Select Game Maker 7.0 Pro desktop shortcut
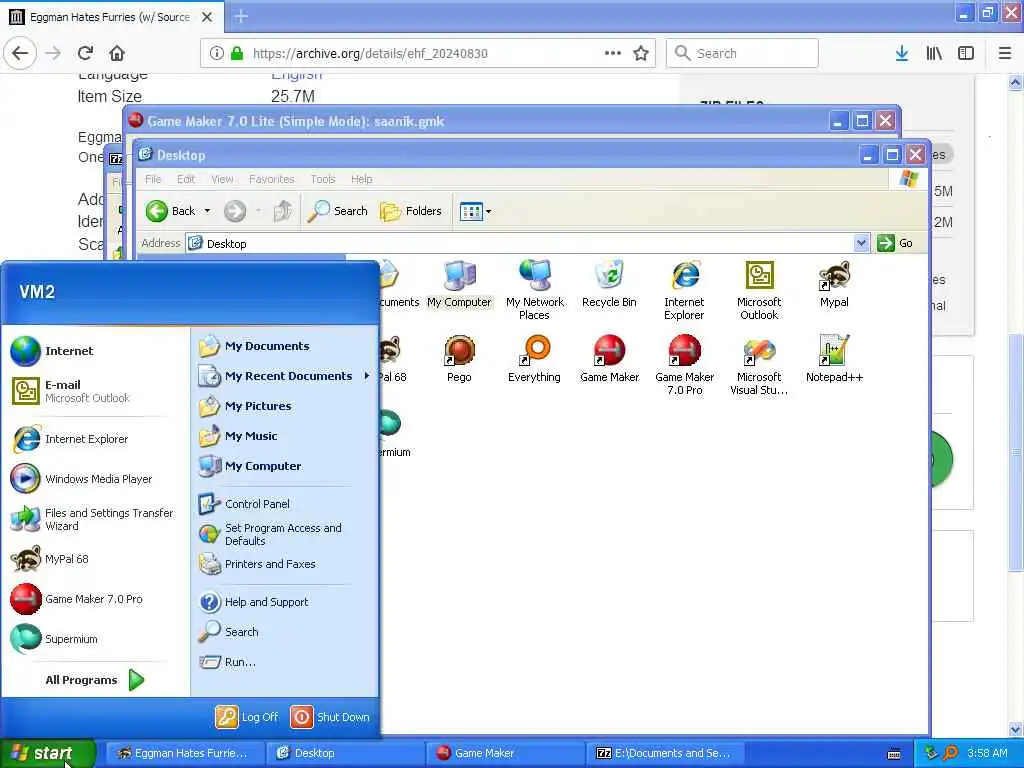This screenshot has width=1024, height=768. click(x=684, y=365)
